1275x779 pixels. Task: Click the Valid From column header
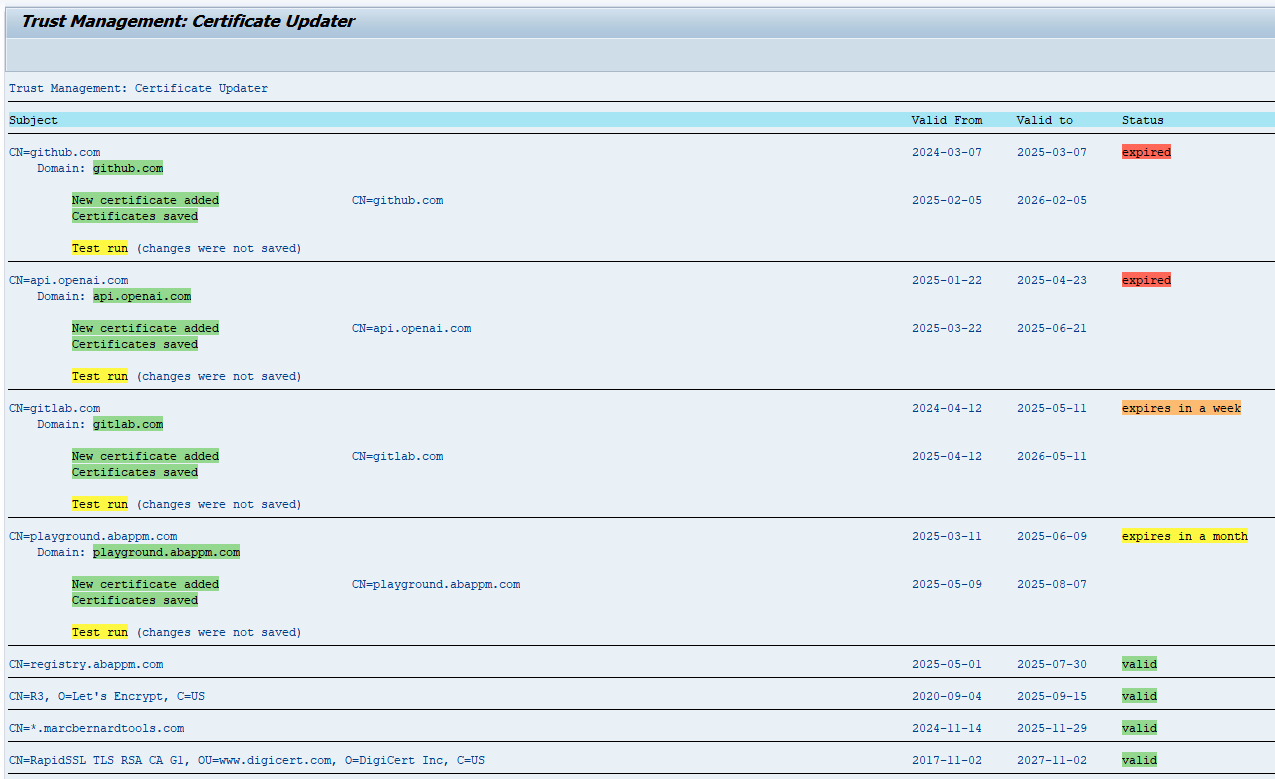(x=947, y=120)
